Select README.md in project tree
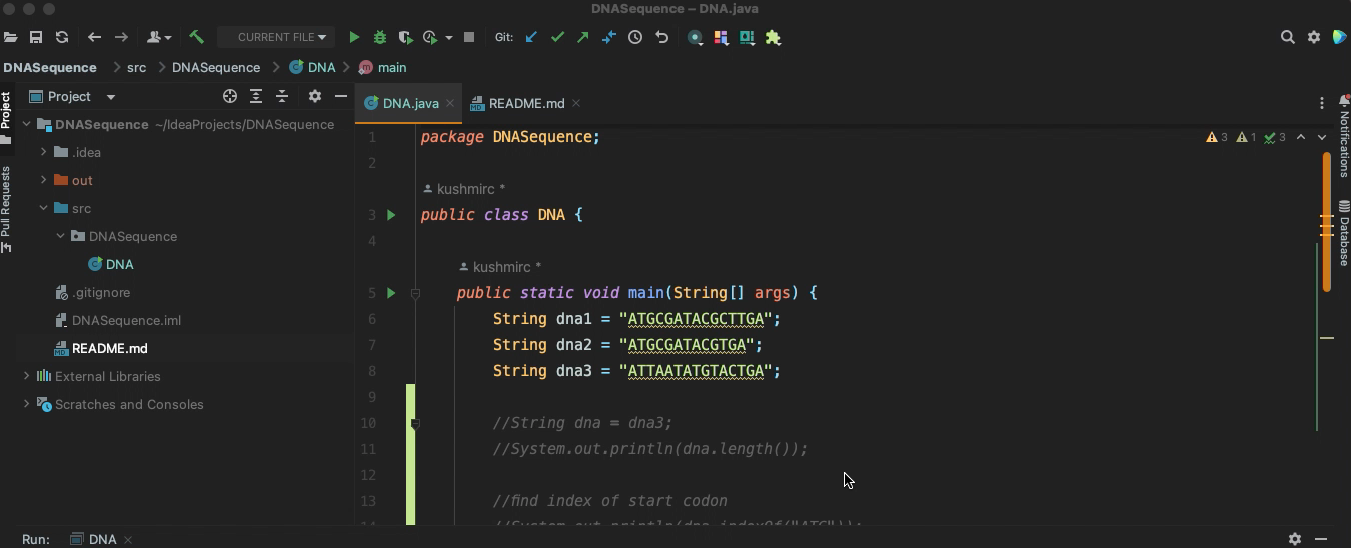This screenshot has height=548, width=1351. coord(101,348)
